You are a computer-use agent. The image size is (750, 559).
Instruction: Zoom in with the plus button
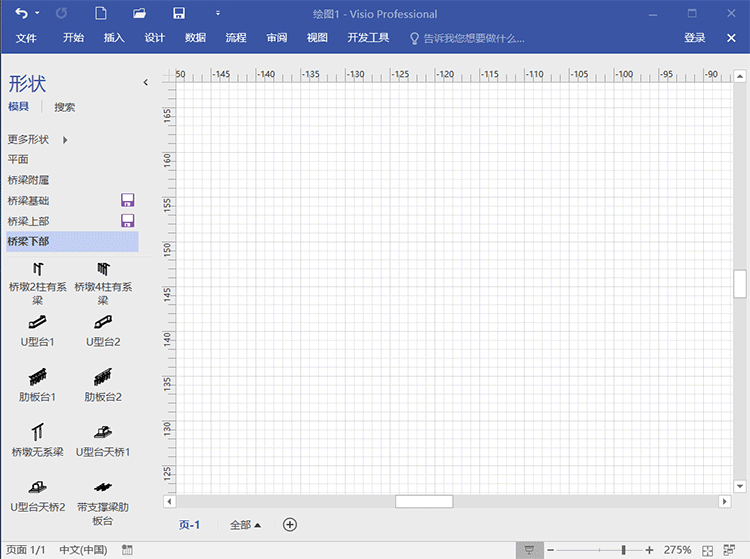pyautogui.click(x=649, y=550)
